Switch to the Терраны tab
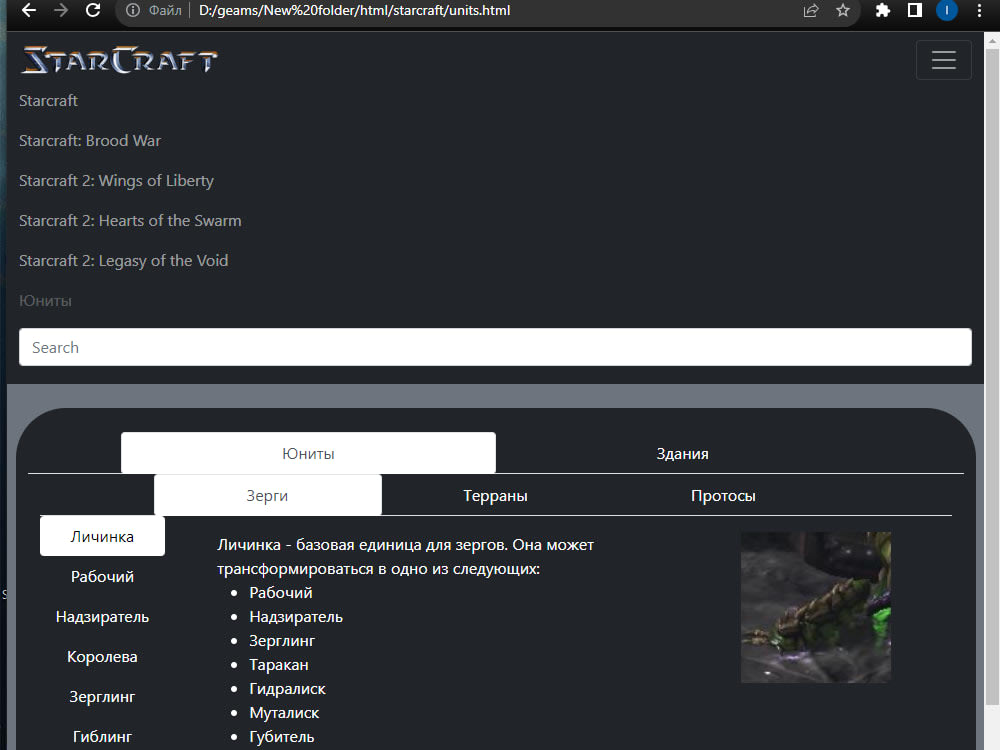The height and width of the screenshot is (750, 1000). (495, 496)
